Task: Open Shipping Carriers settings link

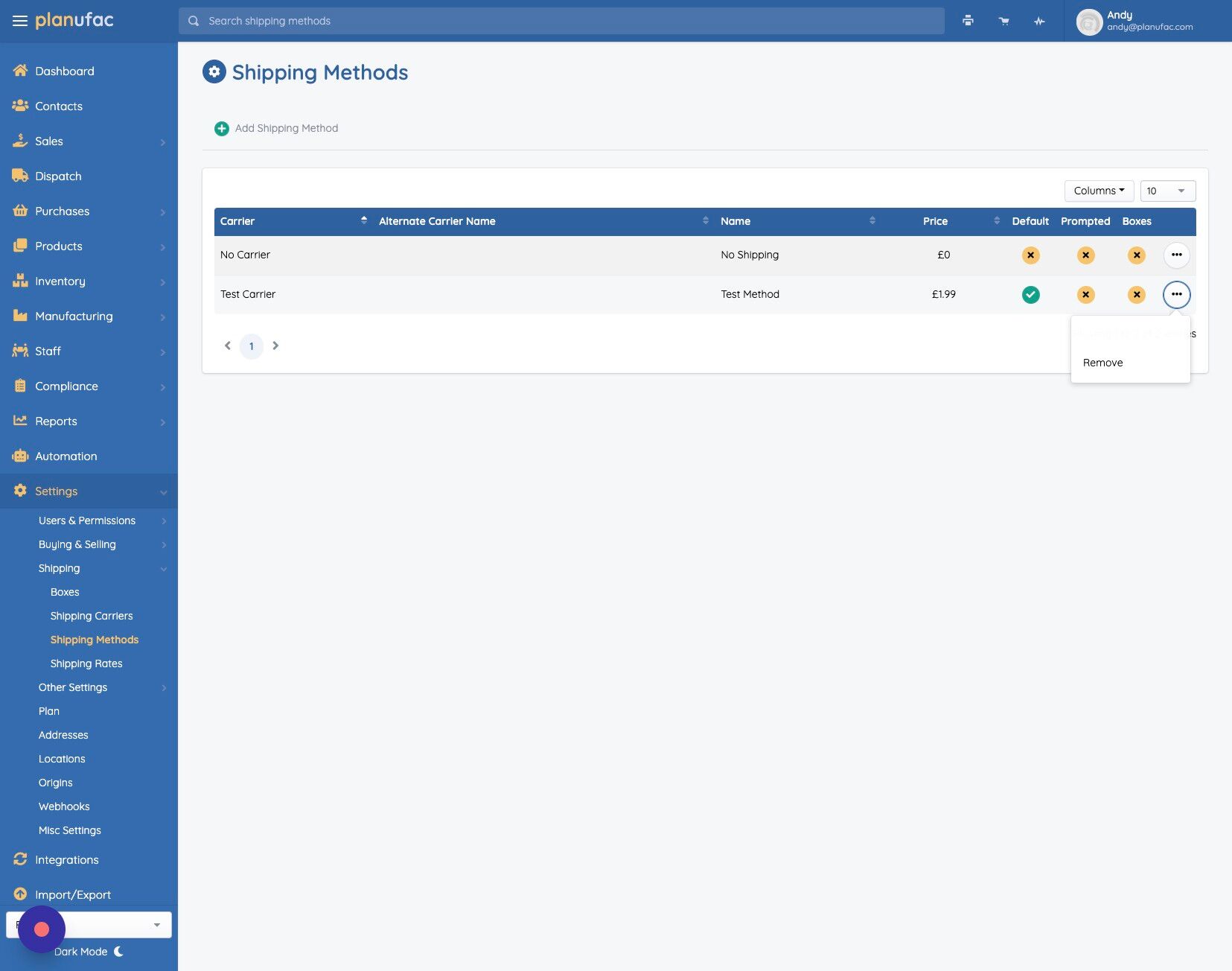Action: (92, 616)
